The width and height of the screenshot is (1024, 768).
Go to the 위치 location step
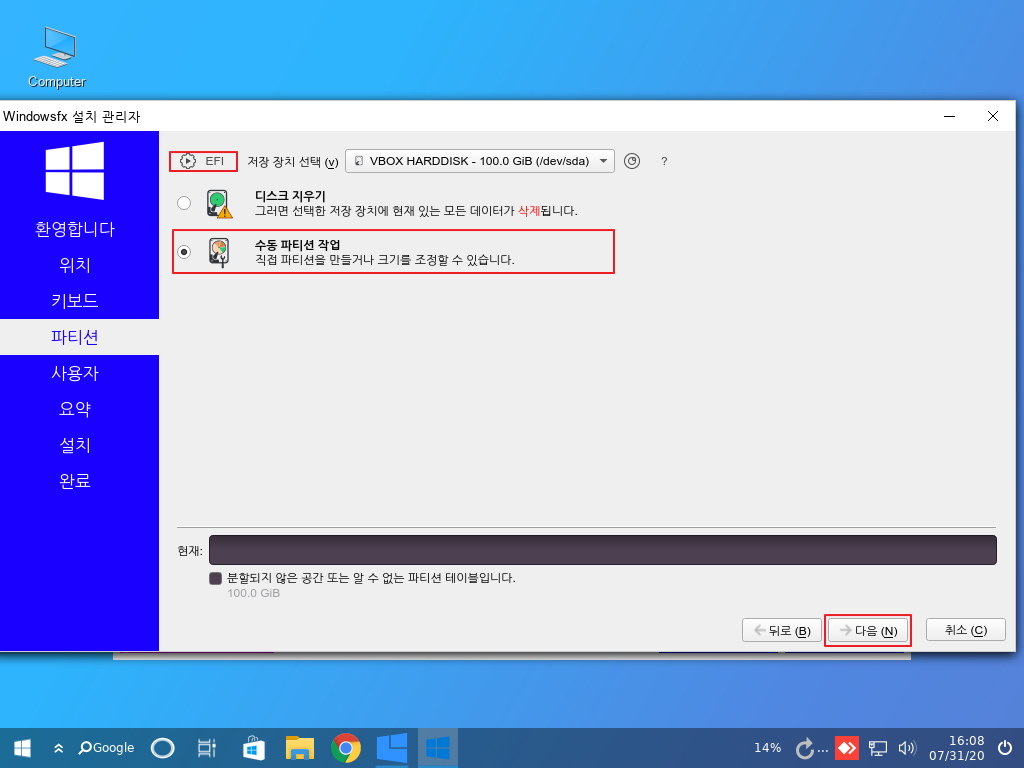(x=75, y=265)
